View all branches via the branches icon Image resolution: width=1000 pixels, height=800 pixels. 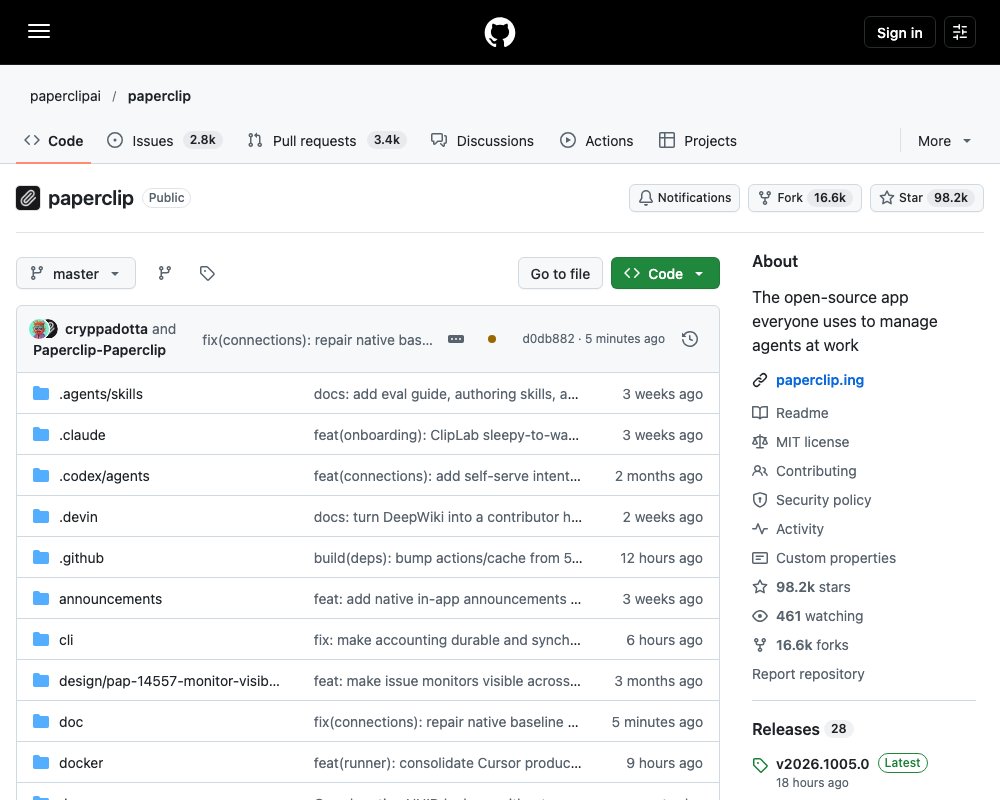[x=165, y=273]
